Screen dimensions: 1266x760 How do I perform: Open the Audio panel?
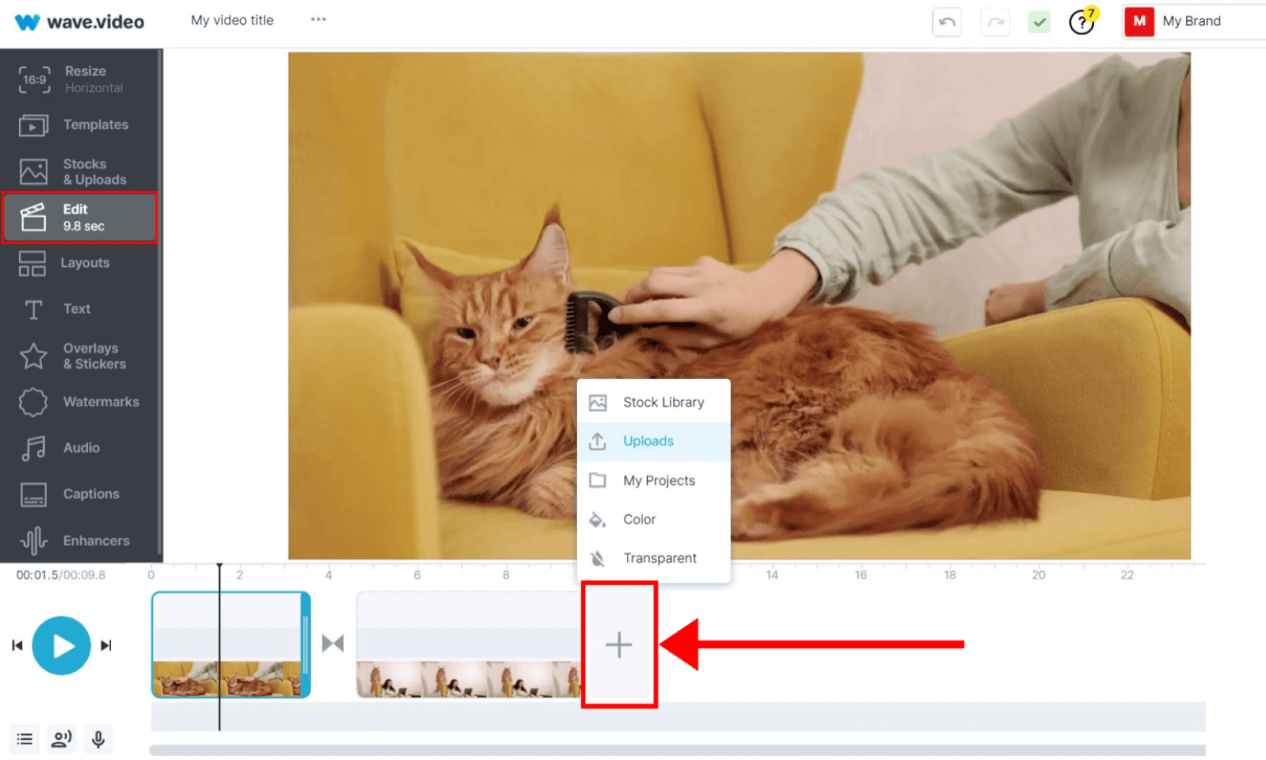80,448
